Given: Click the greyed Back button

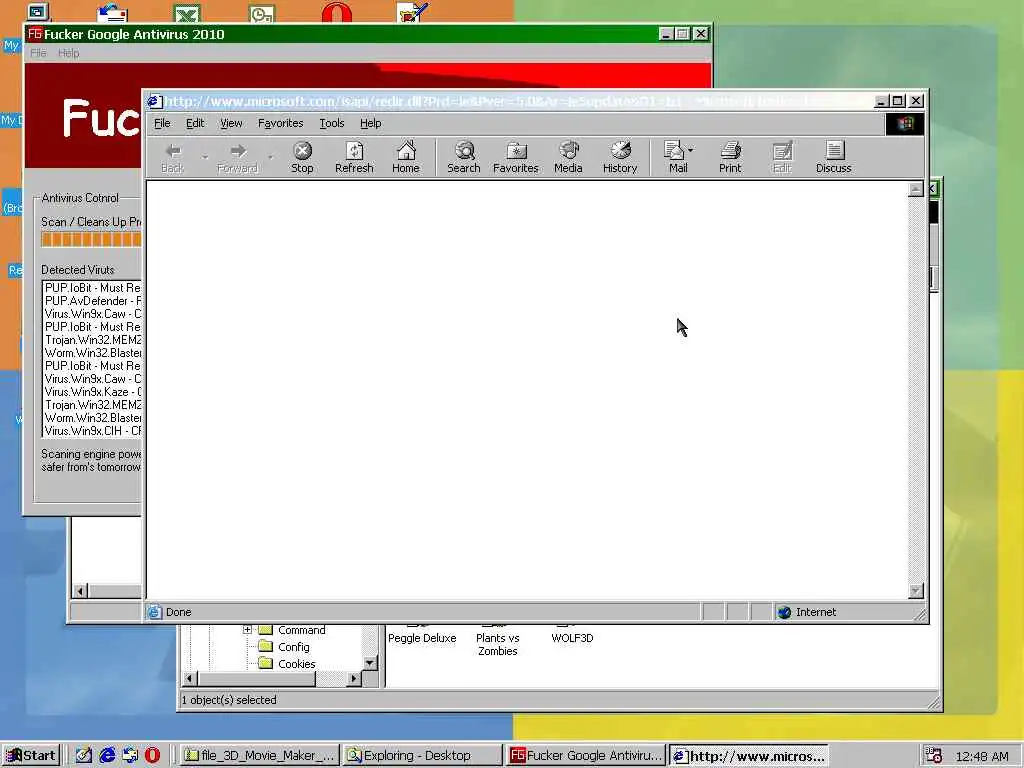Looking at the screenshot, I should pyautogui.click(x=172, y=157).
